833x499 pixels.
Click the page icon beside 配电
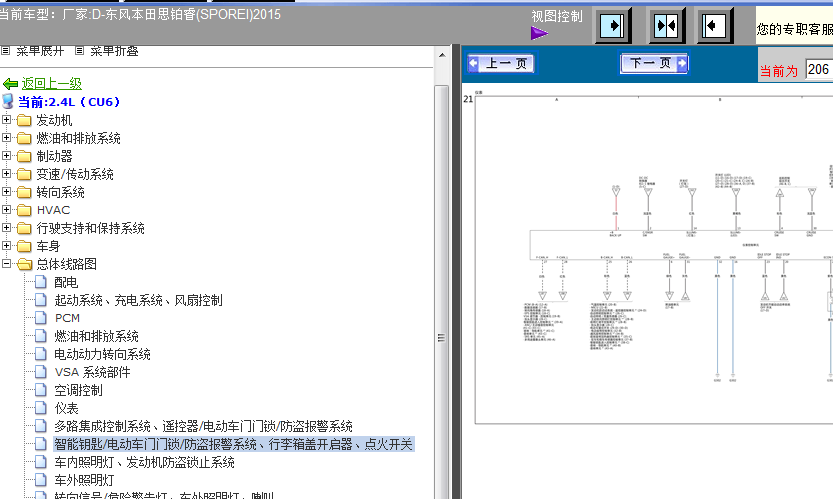[x=40, y=282]
